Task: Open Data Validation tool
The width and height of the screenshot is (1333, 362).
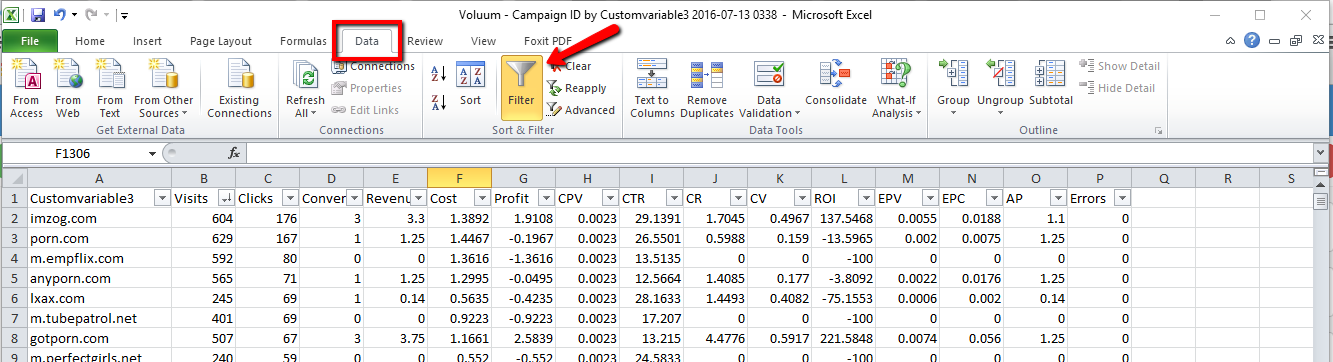Action: [769, 89]
